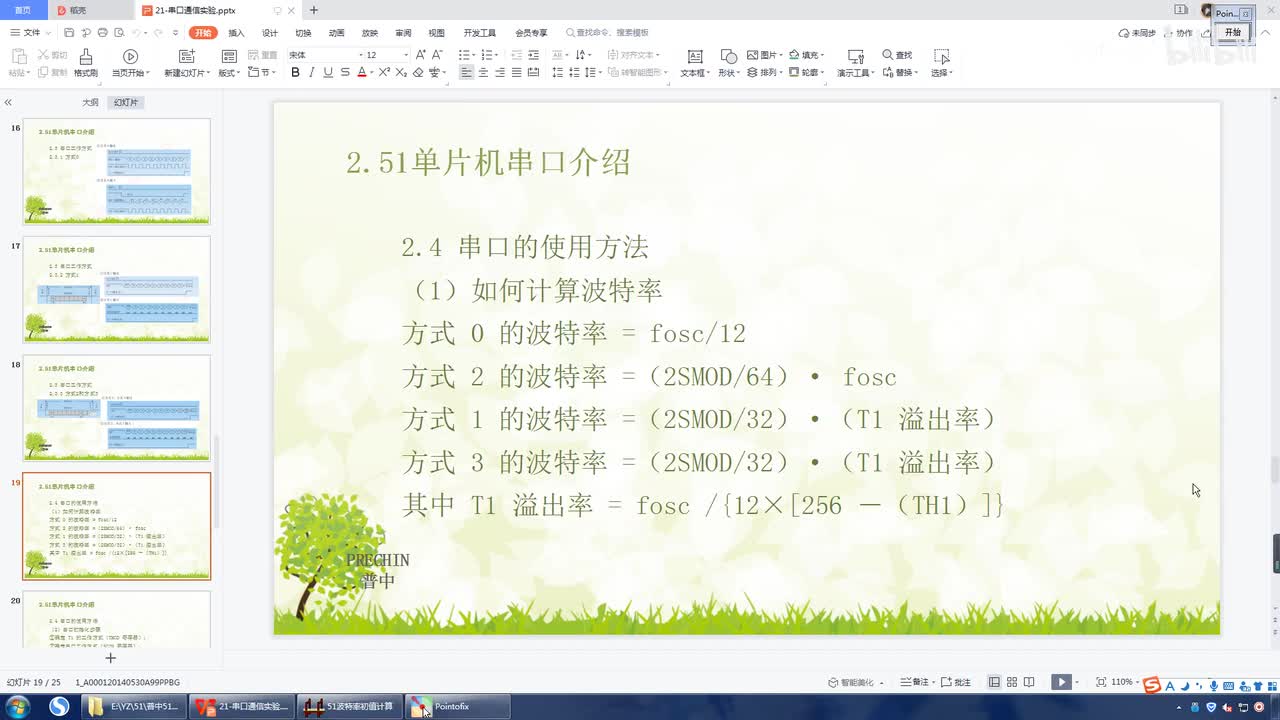1280x720 pixels.
Task: Start slideshow with status bar play button
Action: click(1061, 682)
